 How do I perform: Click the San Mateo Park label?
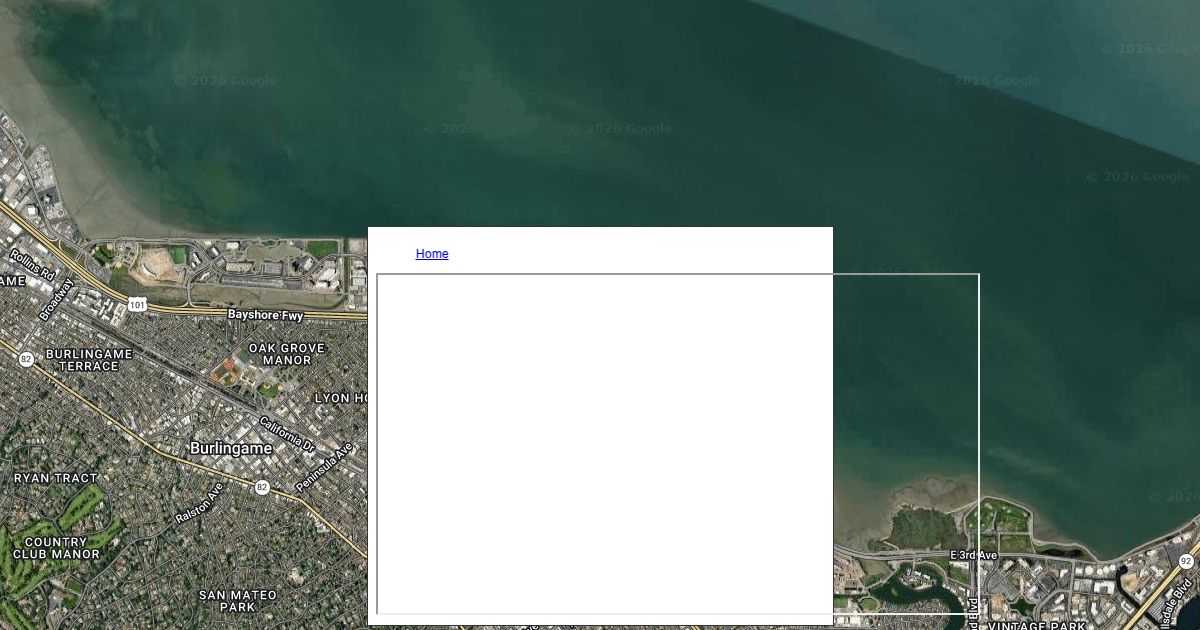(238, 601)
